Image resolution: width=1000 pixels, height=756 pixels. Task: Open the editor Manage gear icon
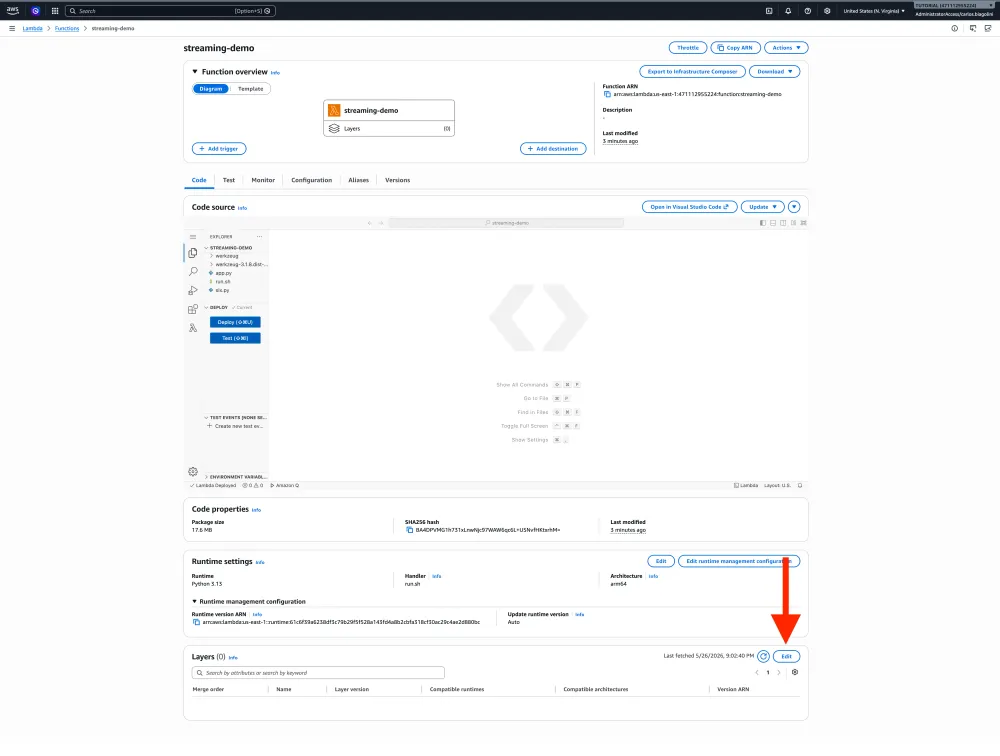point(193,471)
